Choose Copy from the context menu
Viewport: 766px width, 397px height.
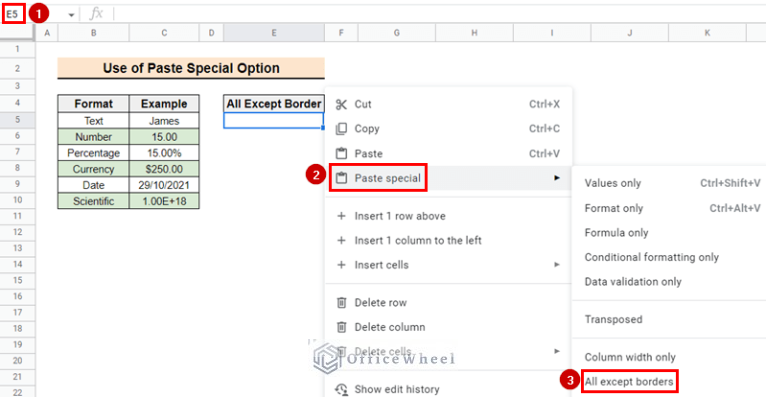pos(448,129)
